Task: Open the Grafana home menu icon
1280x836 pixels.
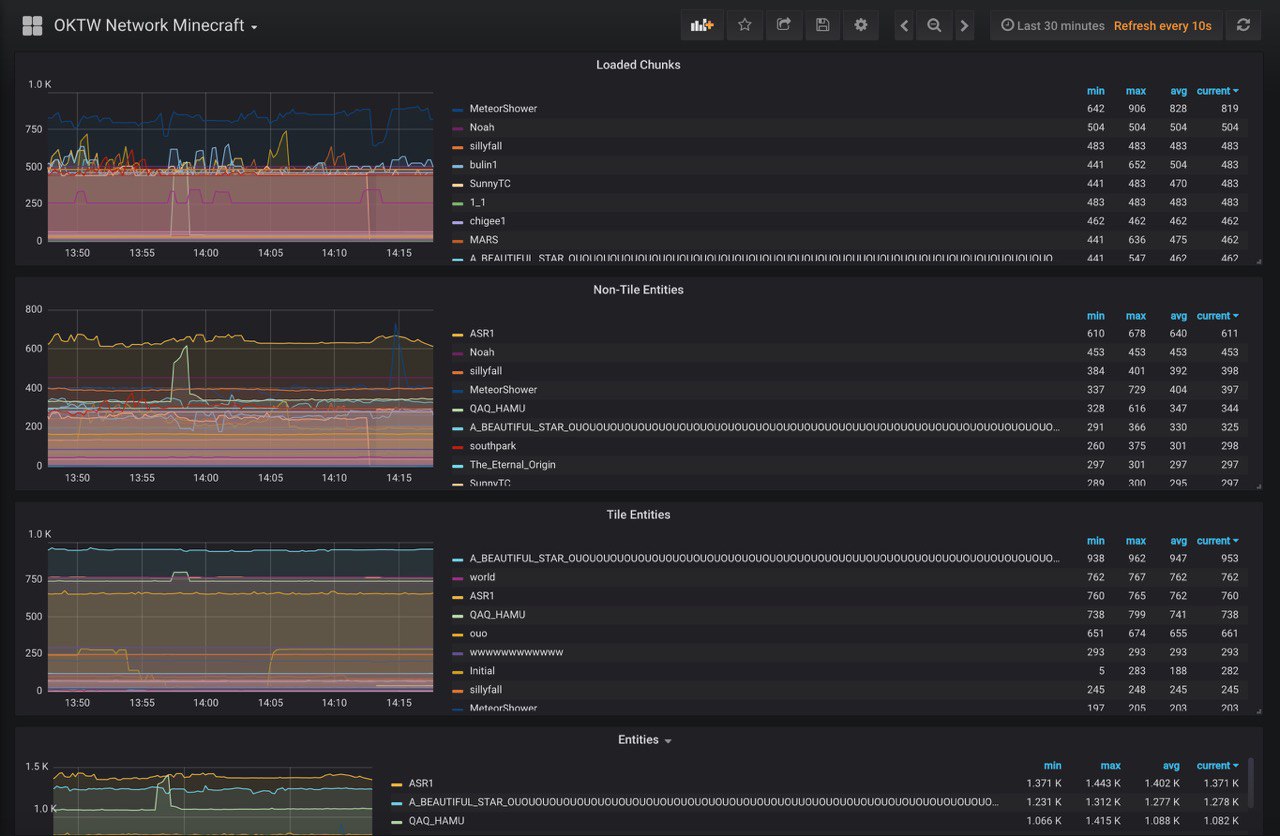Action: click(32, 26)
